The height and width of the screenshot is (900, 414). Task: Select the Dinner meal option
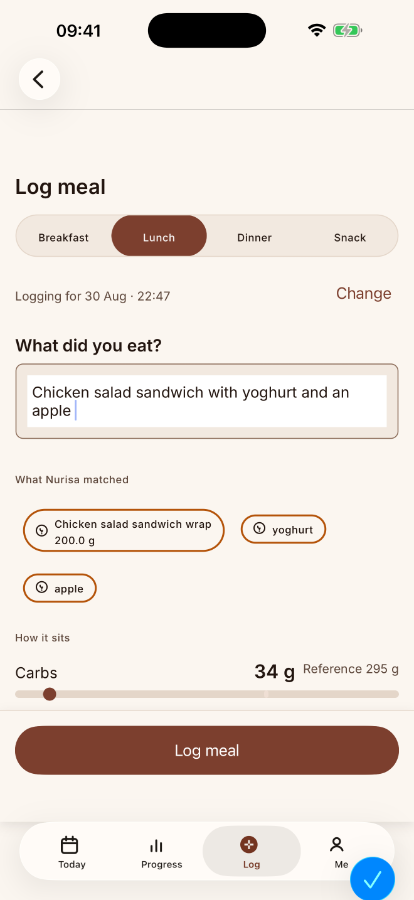pos(254,237)
